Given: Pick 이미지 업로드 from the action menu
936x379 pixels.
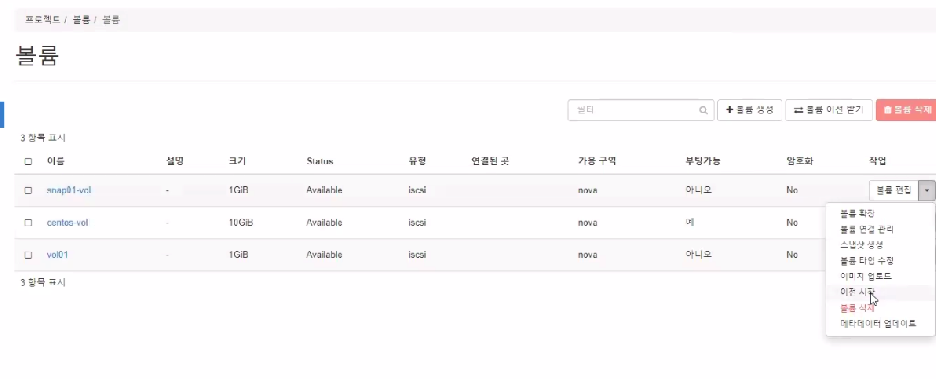Looking at the screenshot, I should tap(866, 276).
